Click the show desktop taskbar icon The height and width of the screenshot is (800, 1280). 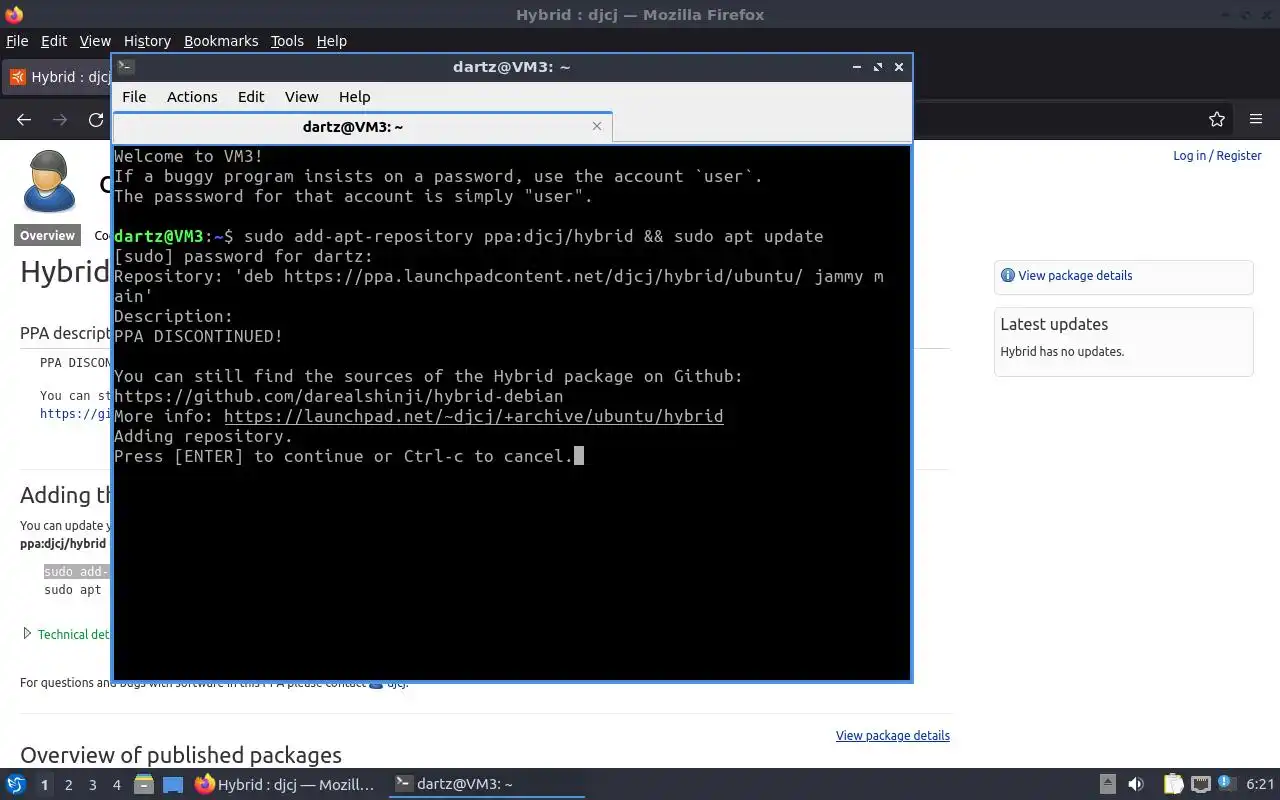click(173, 785)
